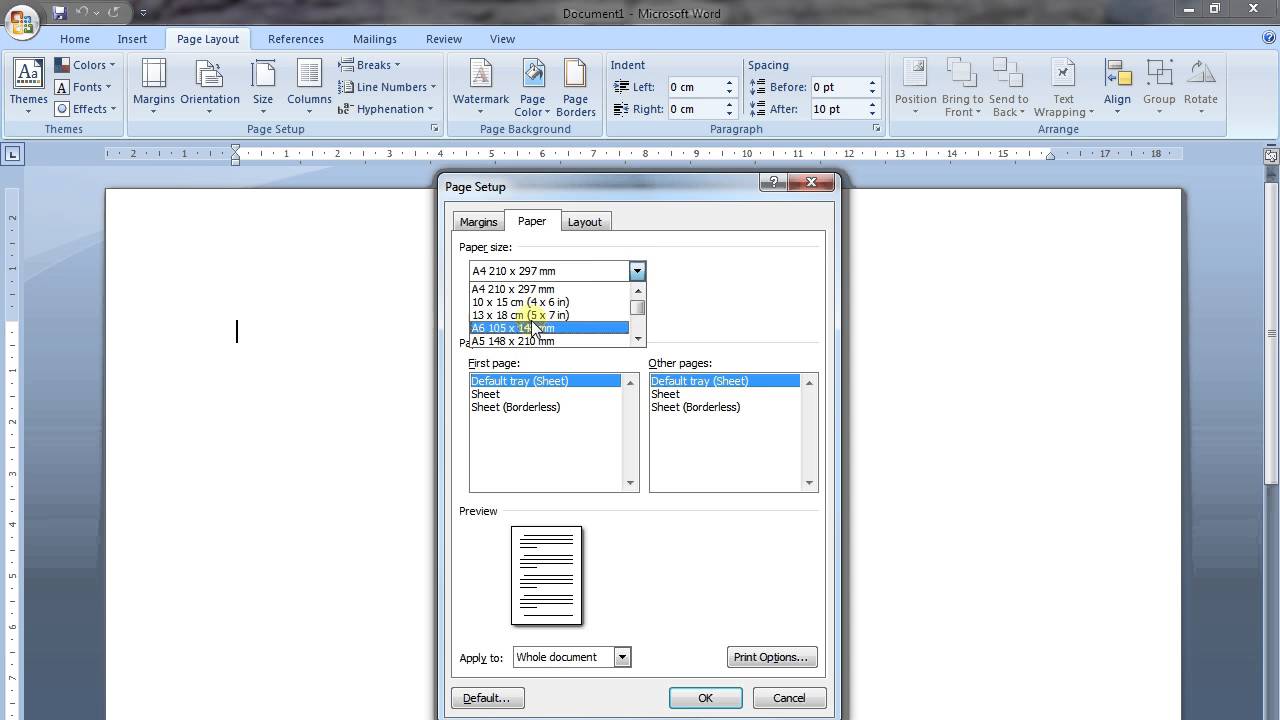Increase the Left indent value
Image resolution: width=1280 pixels, height=720 pixels.
pos(729,83)
